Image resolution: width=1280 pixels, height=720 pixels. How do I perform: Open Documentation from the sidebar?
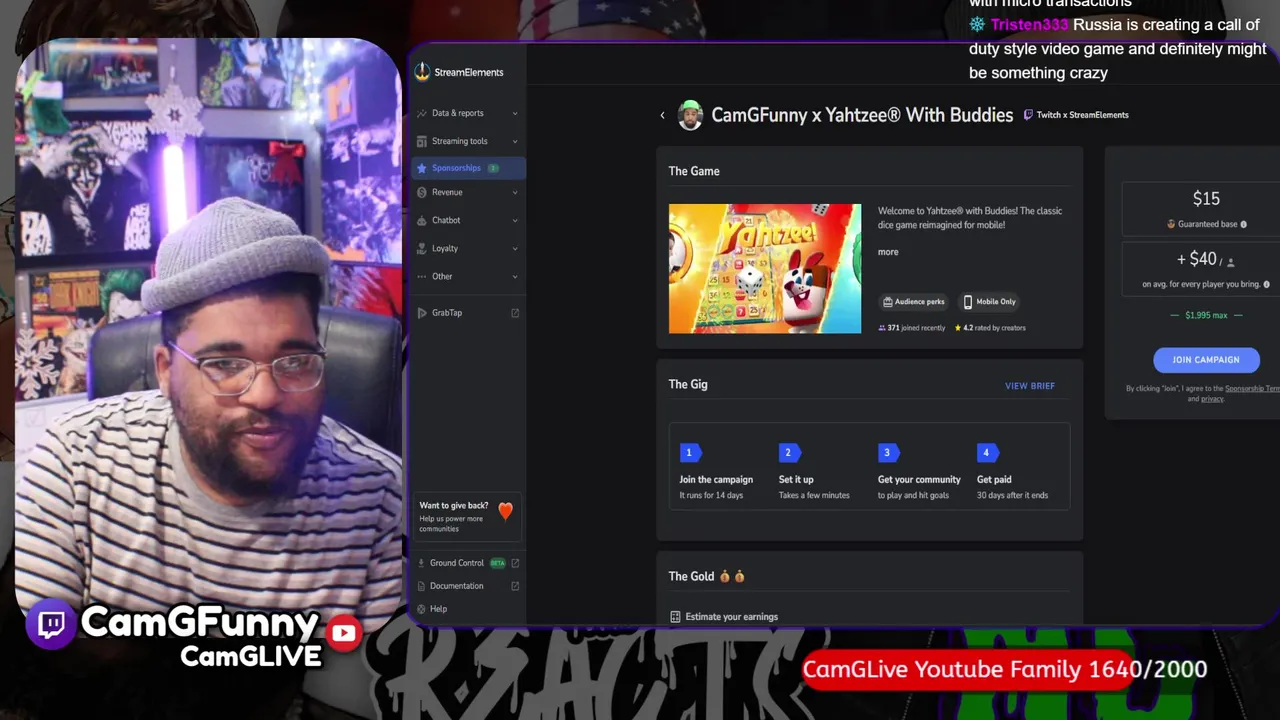pyautogui.click(x=468, y=586)
